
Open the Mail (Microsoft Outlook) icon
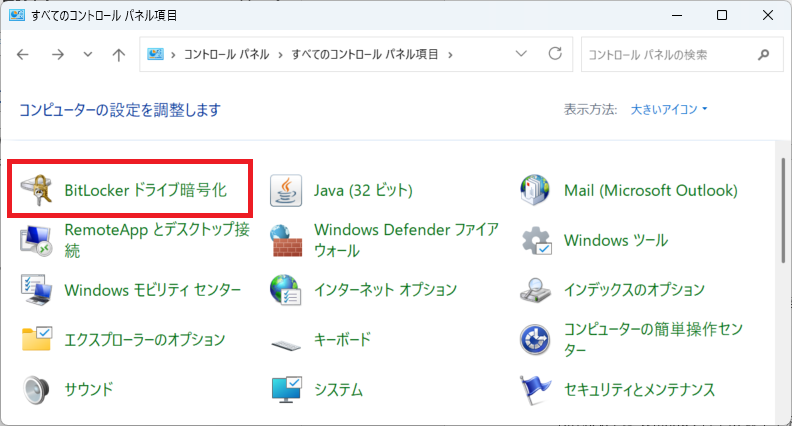[x=535, y=190]
